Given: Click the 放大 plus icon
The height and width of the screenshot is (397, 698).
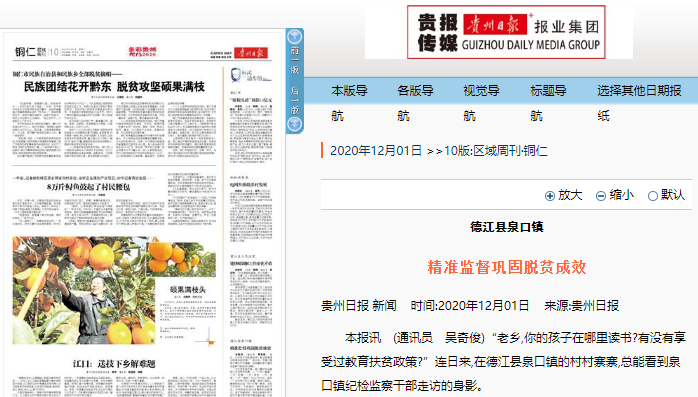Looking at the screenshot, I should pos(550,196).
